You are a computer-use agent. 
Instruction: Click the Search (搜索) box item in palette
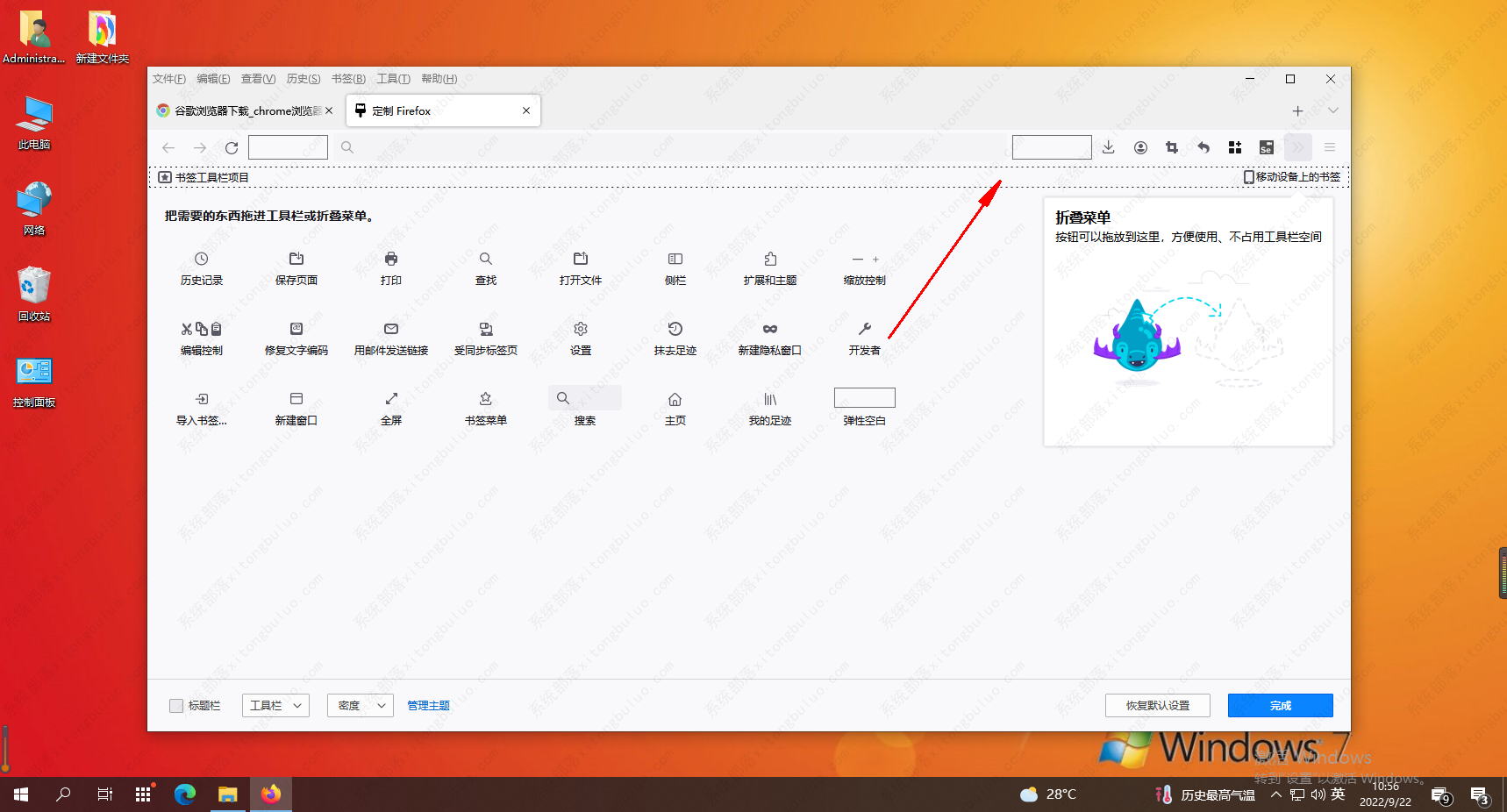[x=585, y=409]
